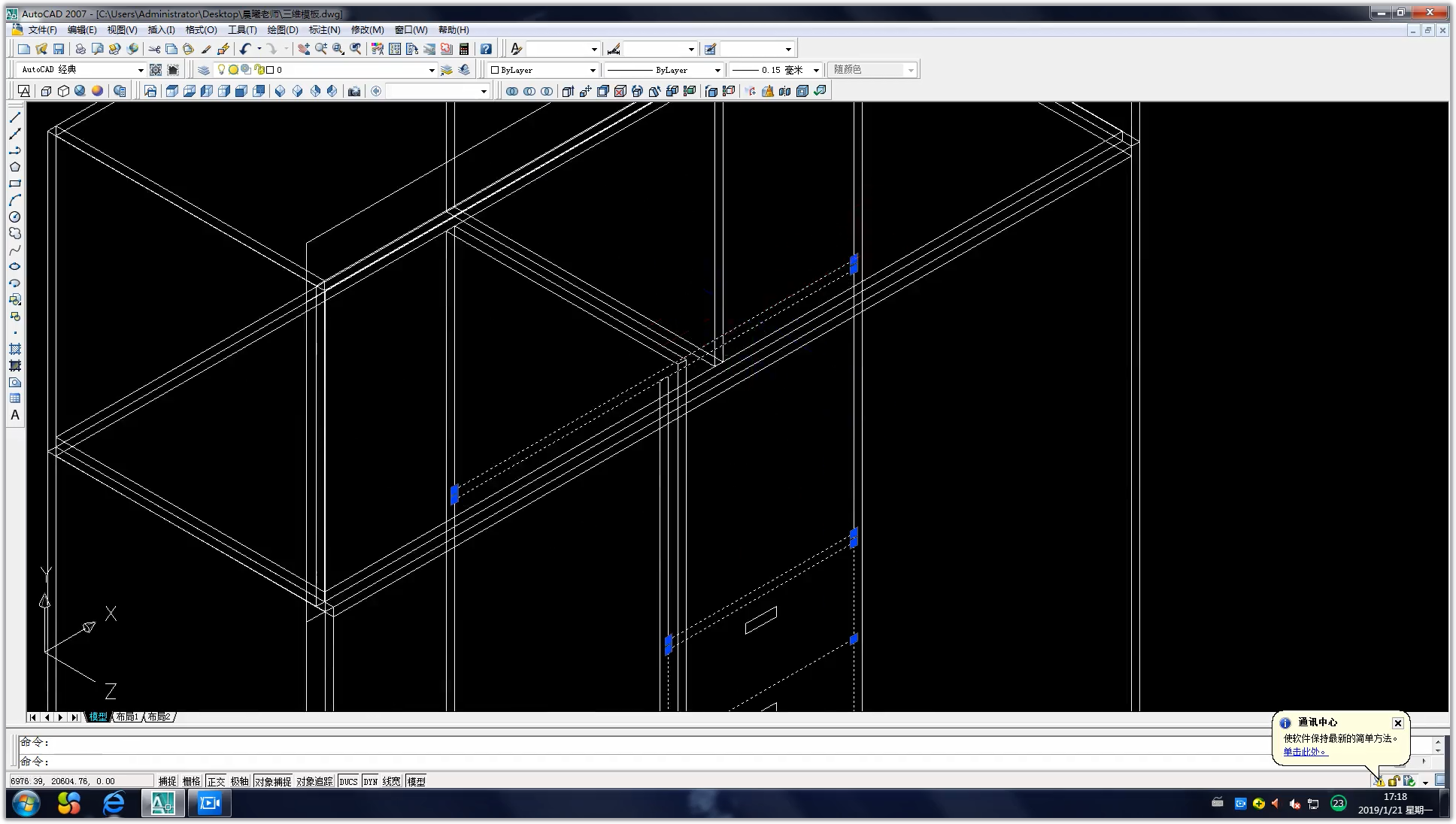Toggle 对象捕捉 object snap

coord(272,781)
